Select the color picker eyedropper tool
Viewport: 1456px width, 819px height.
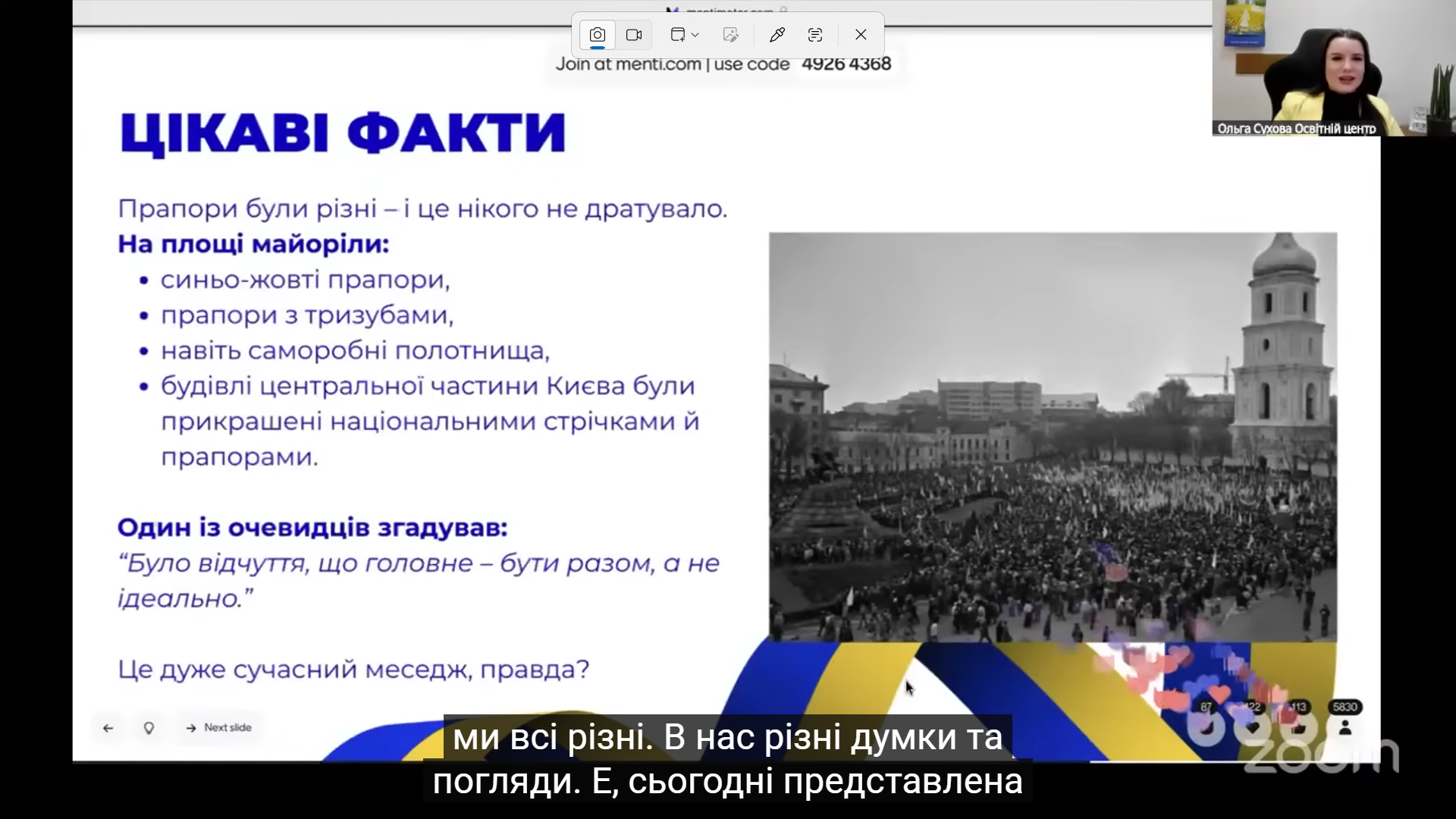(777, 35)
